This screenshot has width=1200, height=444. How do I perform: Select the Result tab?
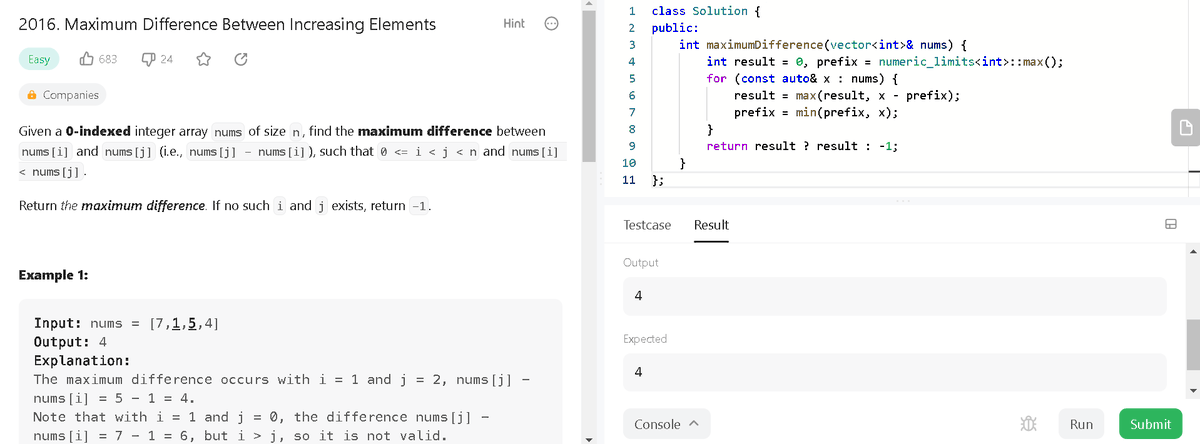711,225
